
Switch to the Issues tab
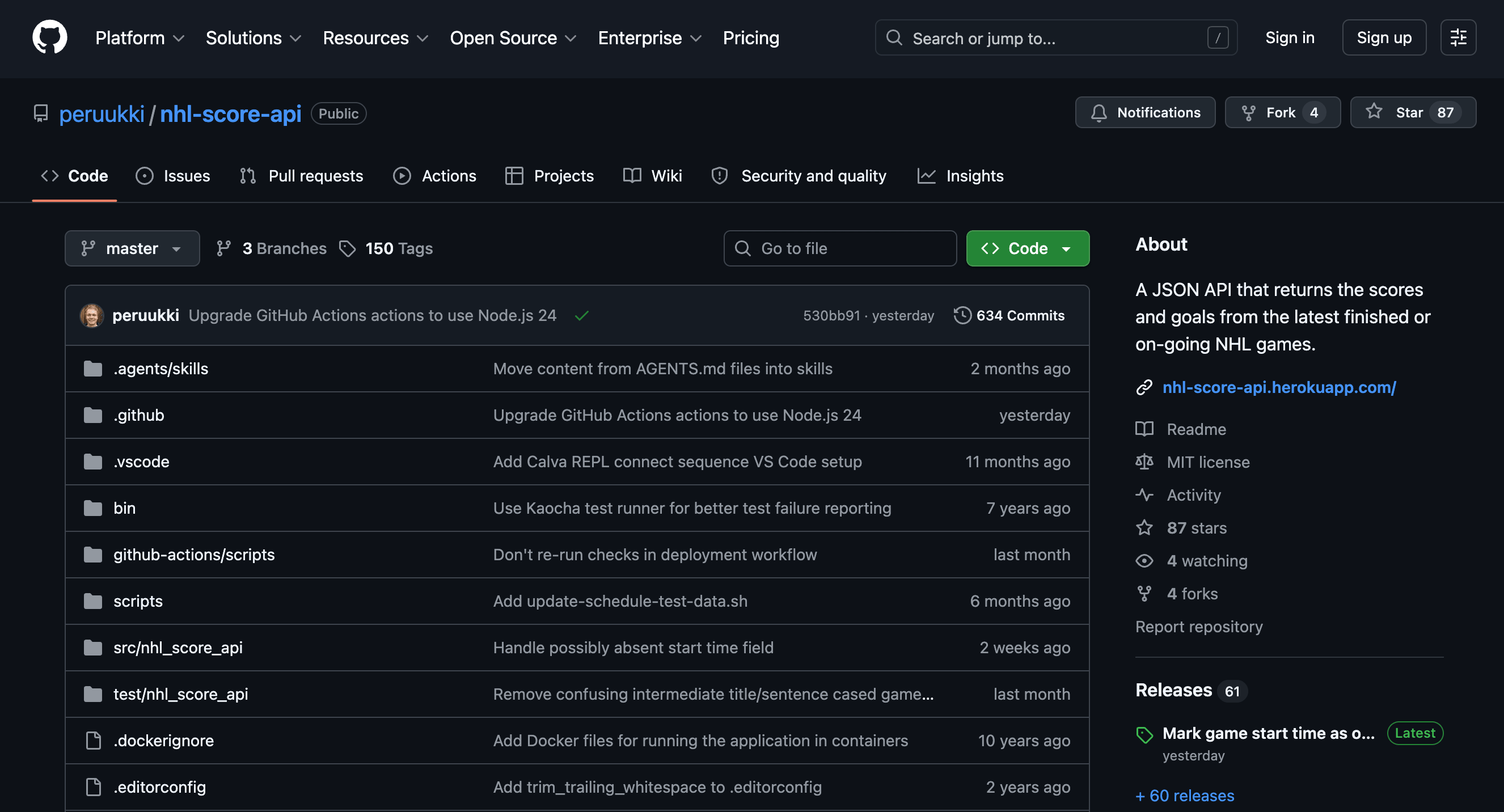pos(173,176)
